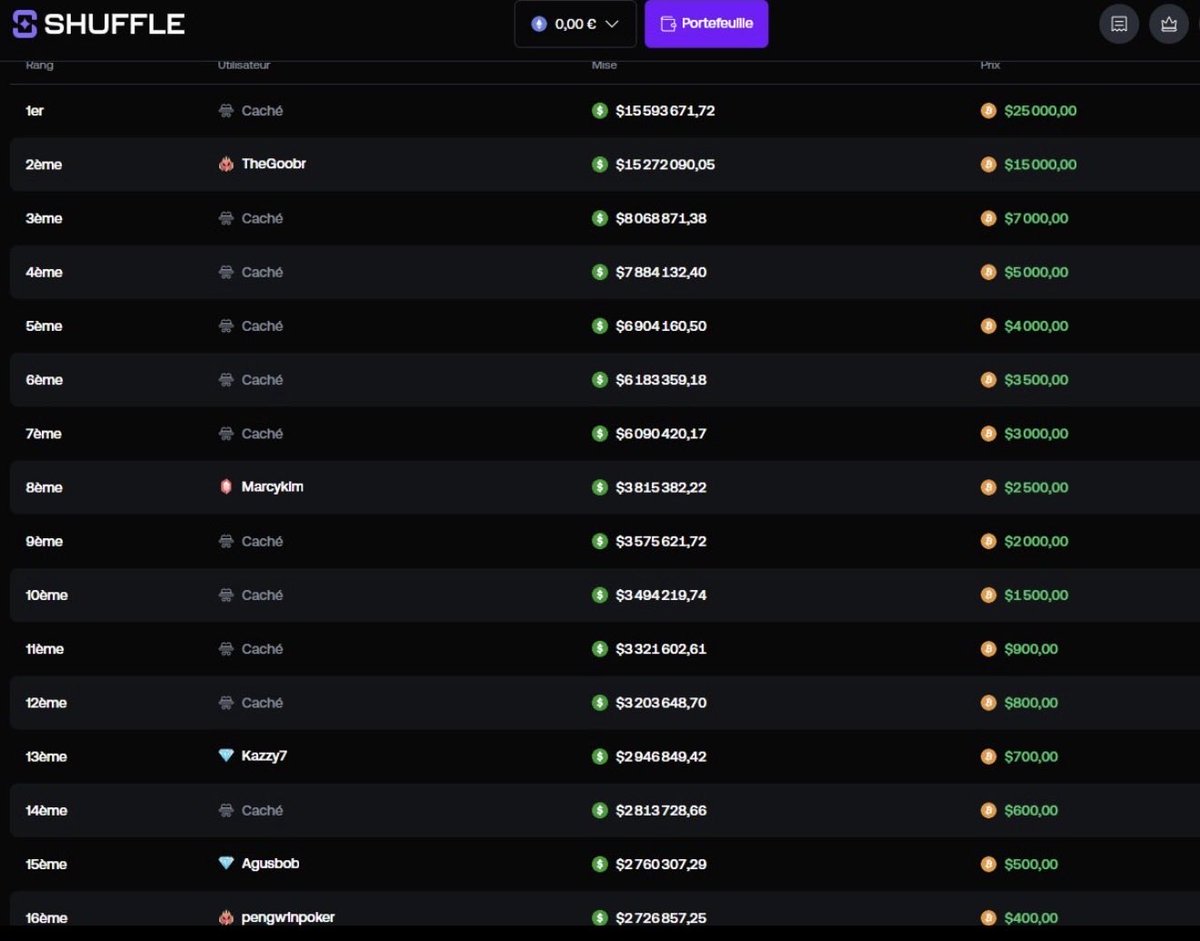Click the dollar icon beside $3 815 382,22
The height and width of the screenshot is (941, 1200).
[600, 487]
